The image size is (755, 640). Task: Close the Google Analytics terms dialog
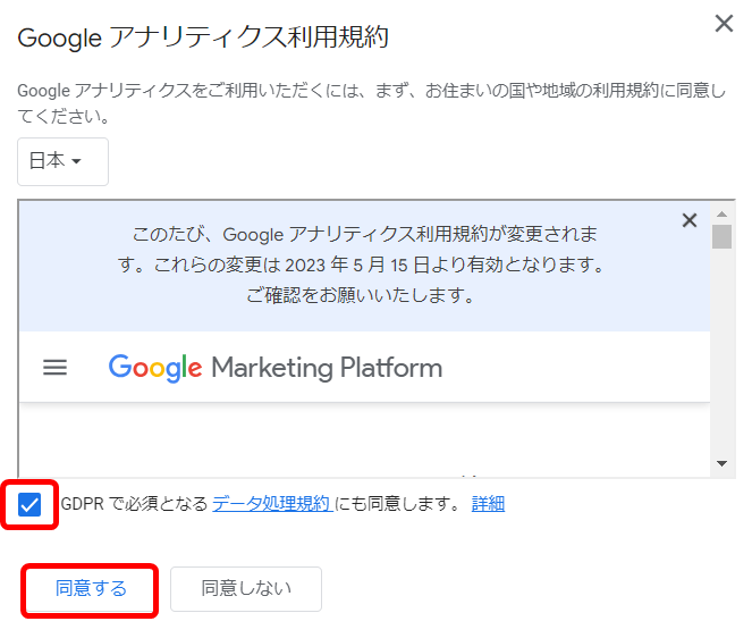724,23
